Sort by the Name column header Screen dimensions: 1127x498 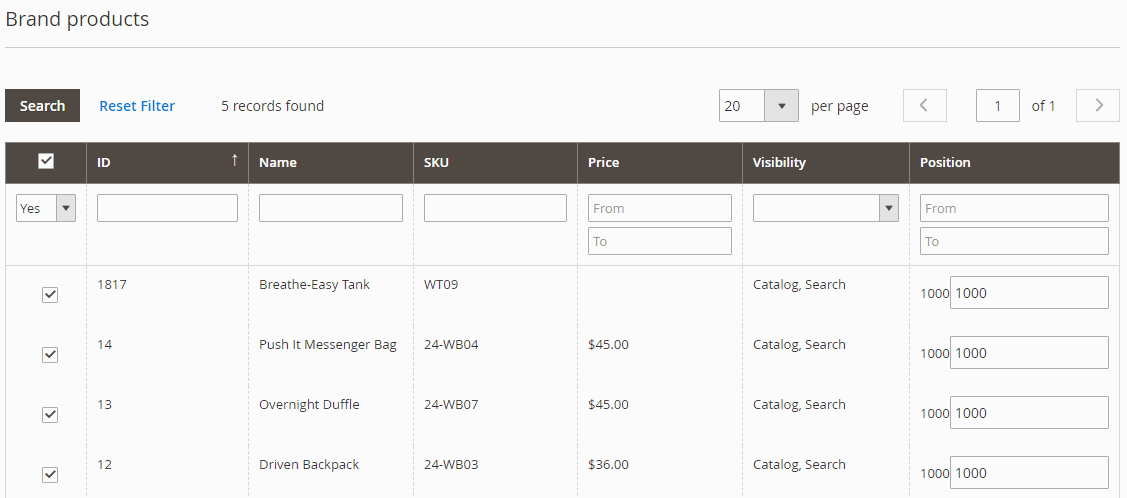click(x=278, y=162)
